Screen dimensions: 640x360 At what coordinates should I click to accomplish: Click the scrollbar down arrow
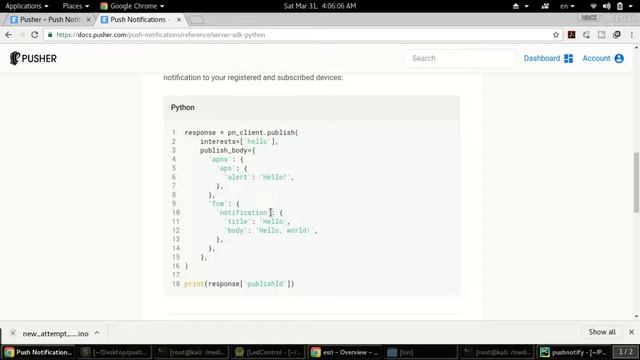click(636, 316)
